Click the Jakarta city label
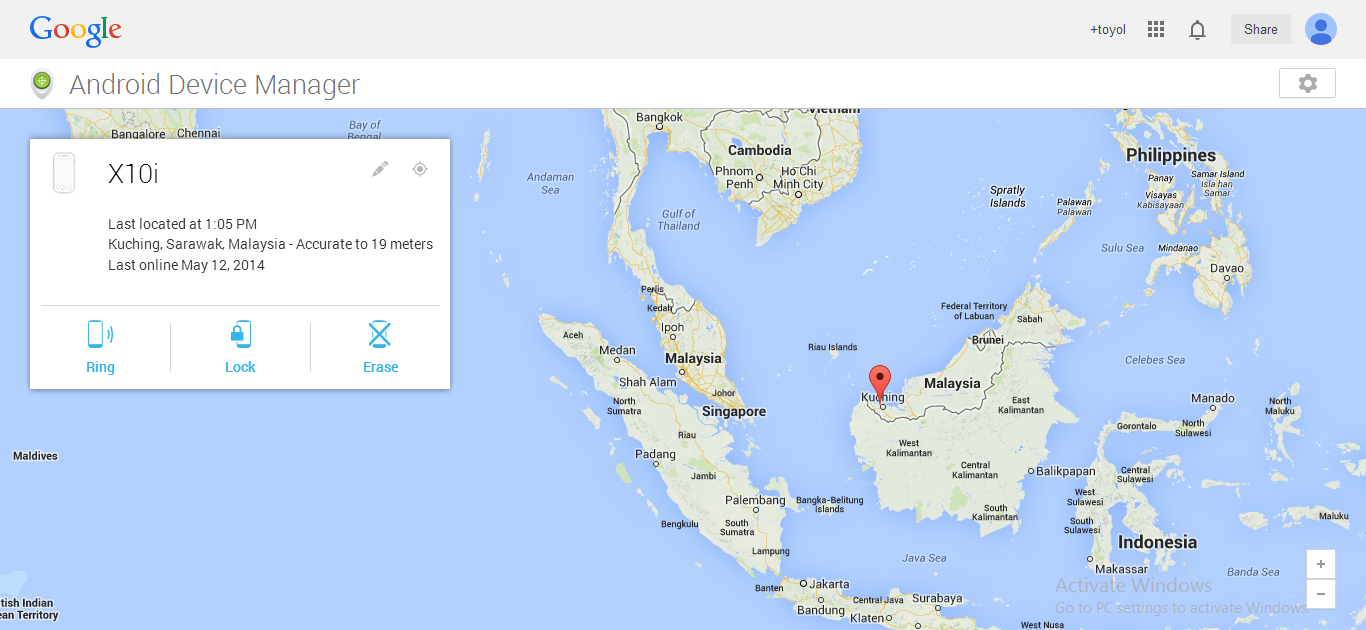Screen dimensions: 1366x630 (829, 584)
